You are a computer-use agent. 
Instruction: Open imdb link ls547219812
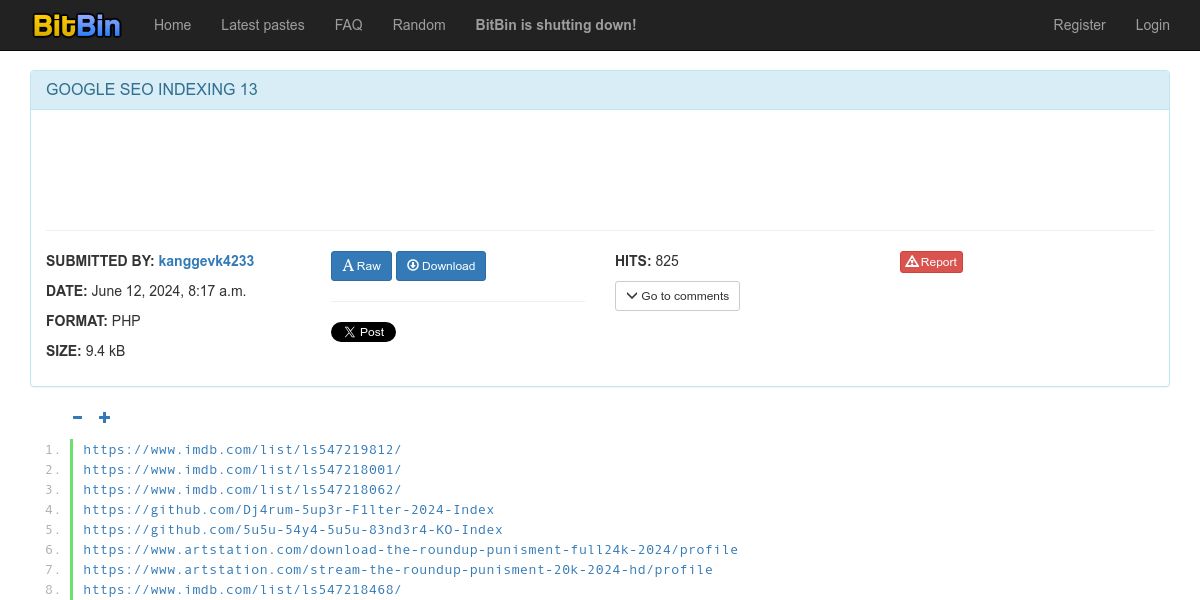coord(242,450)
